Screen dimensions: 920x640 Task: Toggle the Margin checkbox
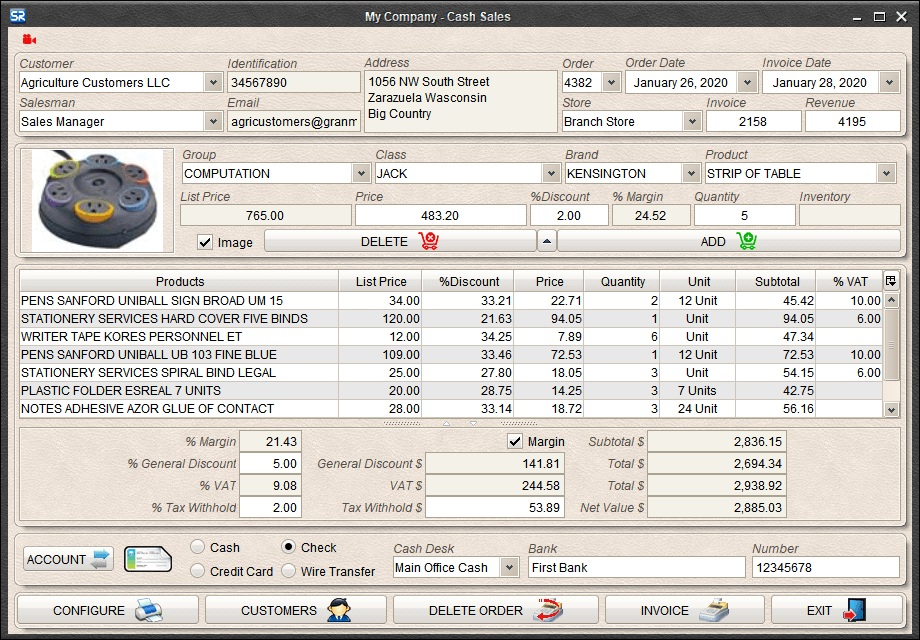tap(515, 441)
